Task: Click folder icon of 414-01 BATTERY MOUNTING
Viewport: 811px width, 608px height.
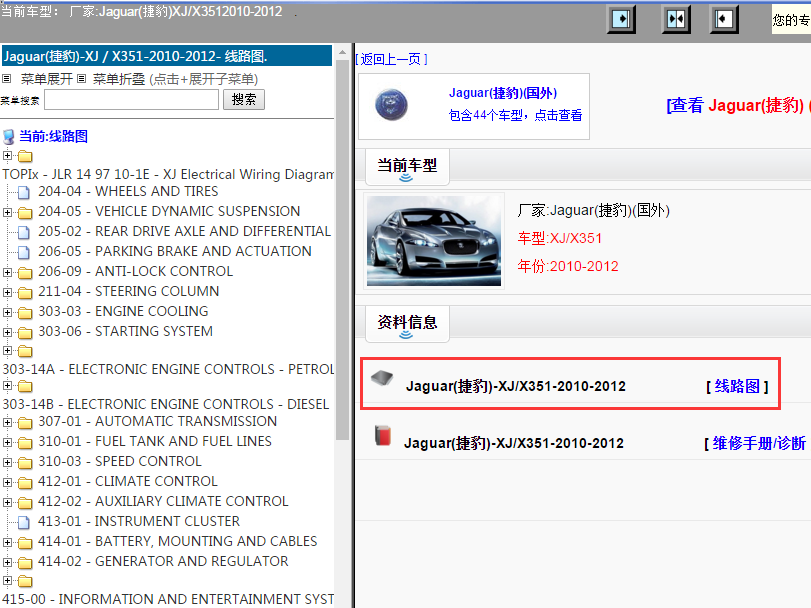Action: tap(25, 543)
